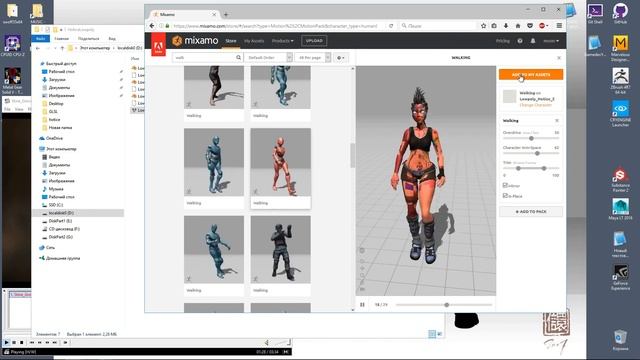640x360 pixels.
Task: Open the gear settings dropdown beside per-page
Action: coord(340,58)
